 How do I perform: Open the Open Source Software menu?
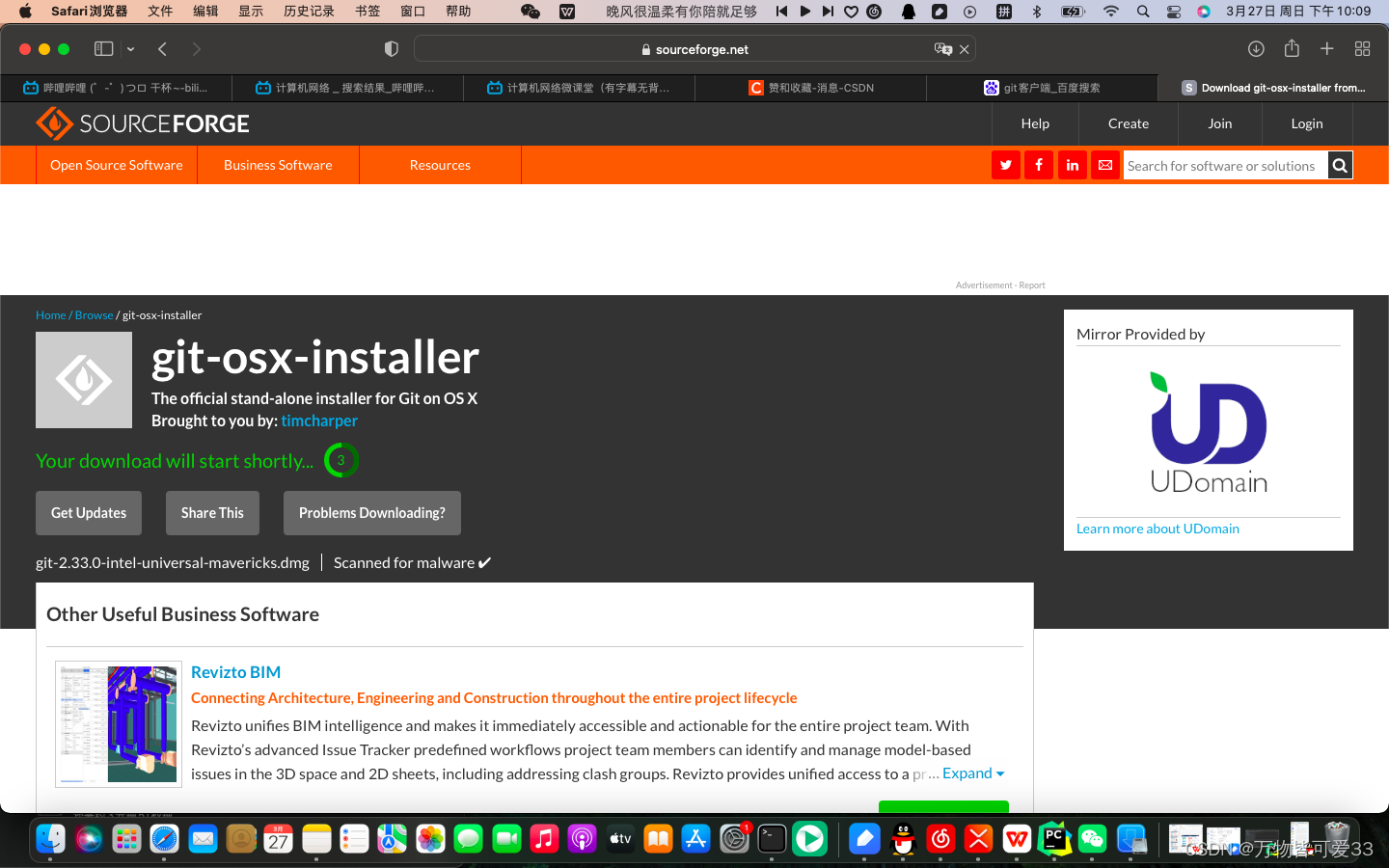117,165
